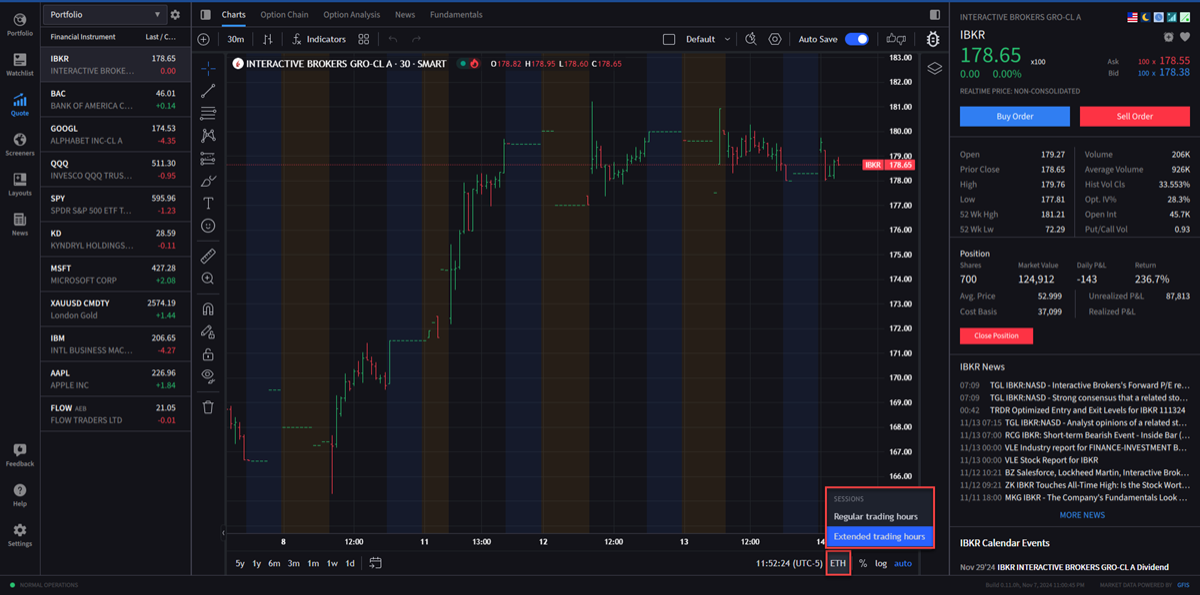Toggle percent scale on chart
The height and width of the screenshot is (595, 1200).
tap(862, 563)
